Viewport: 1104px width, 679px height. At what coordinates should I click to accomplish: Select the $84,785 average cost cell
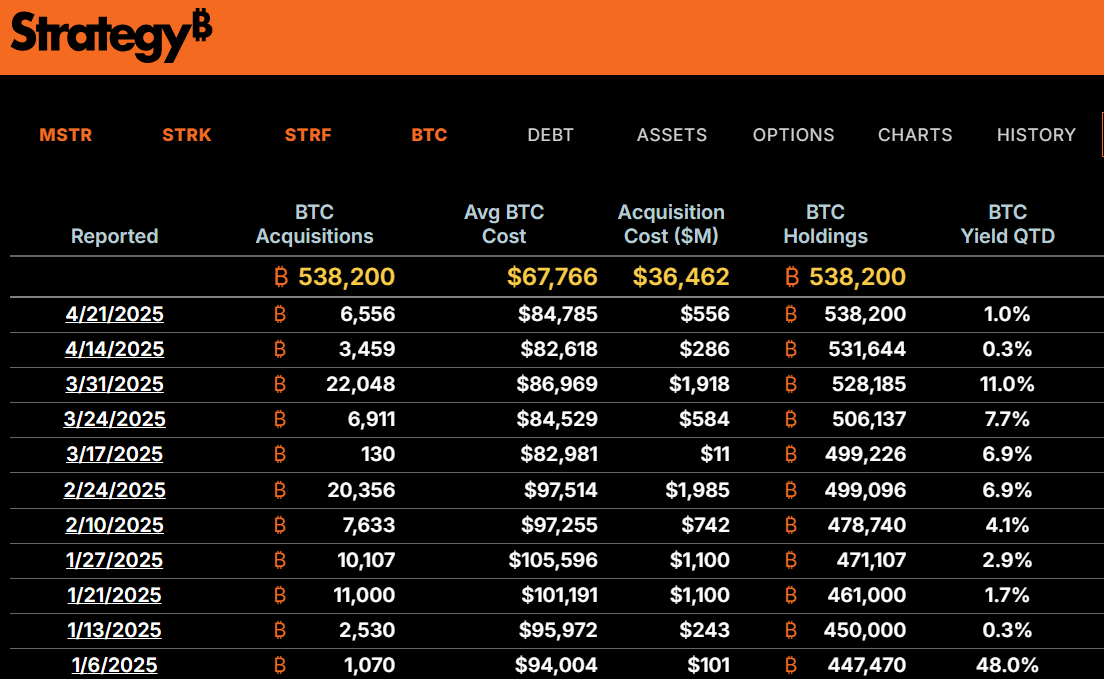coord(558,314)
